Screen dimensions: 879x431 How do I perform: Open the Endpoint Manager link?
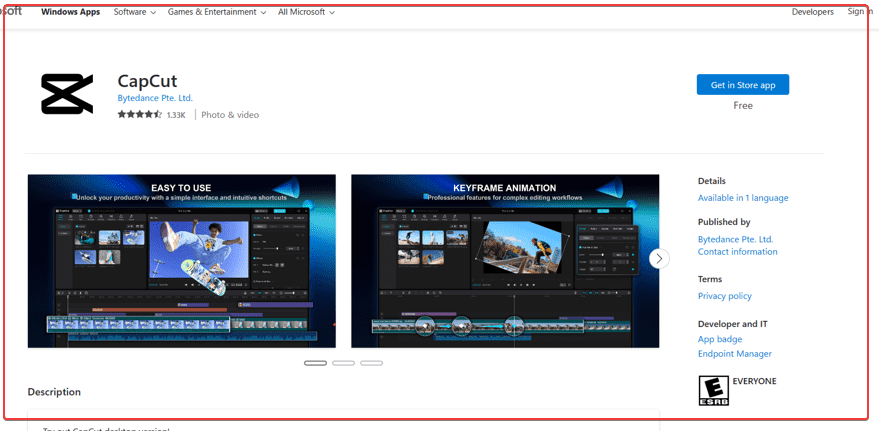tap(735, 354)
